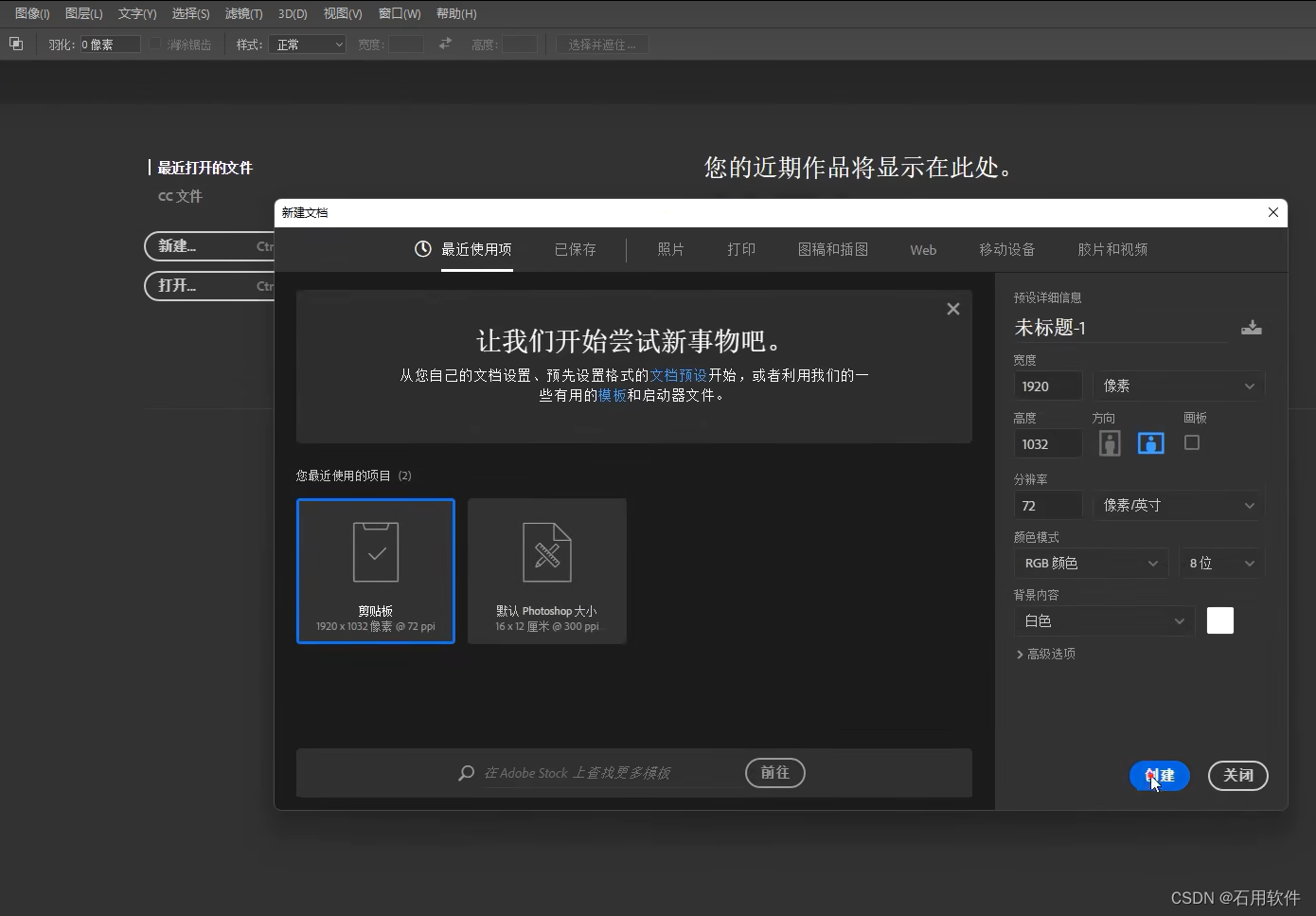Click the 打开... button on start screen
This screenshot has width=1316, height=916.
pos(209,286)
